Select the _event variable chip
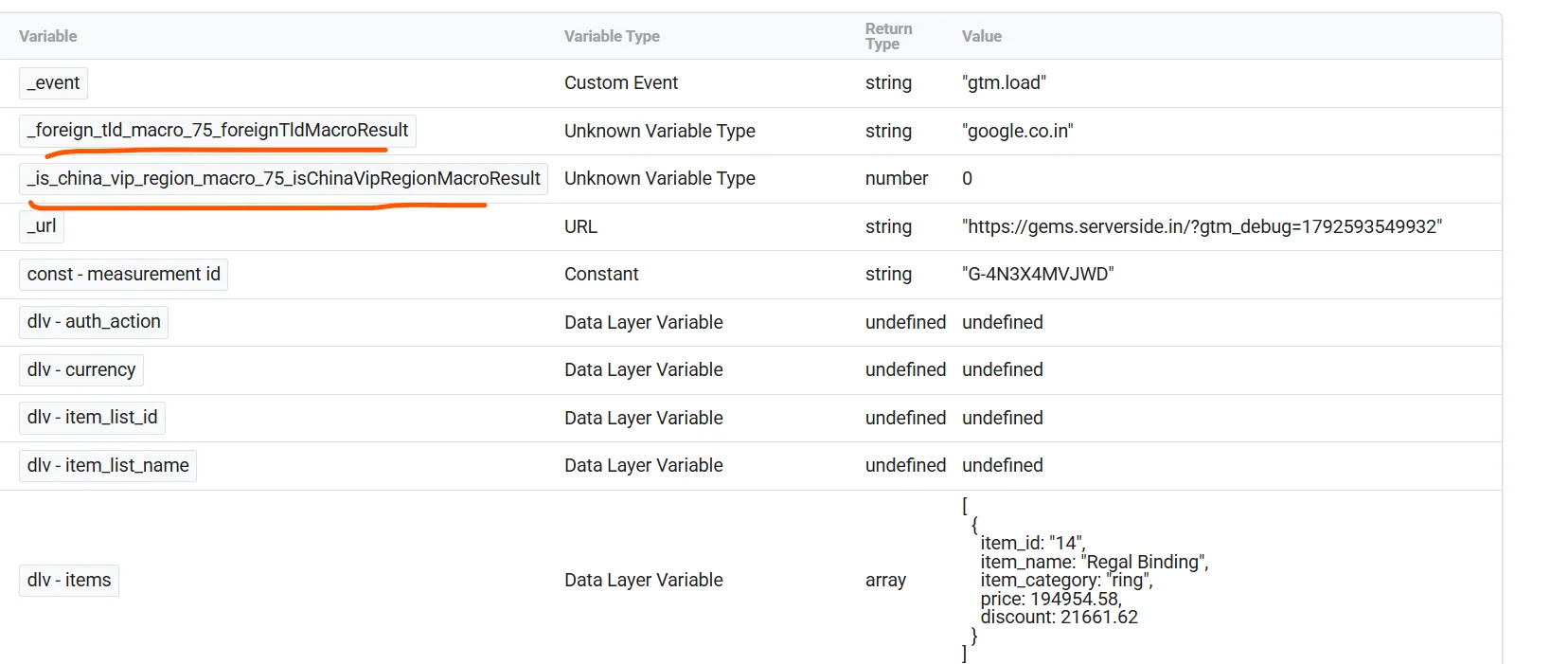Screen dimensions: 1568x664 tap(53, 83)
